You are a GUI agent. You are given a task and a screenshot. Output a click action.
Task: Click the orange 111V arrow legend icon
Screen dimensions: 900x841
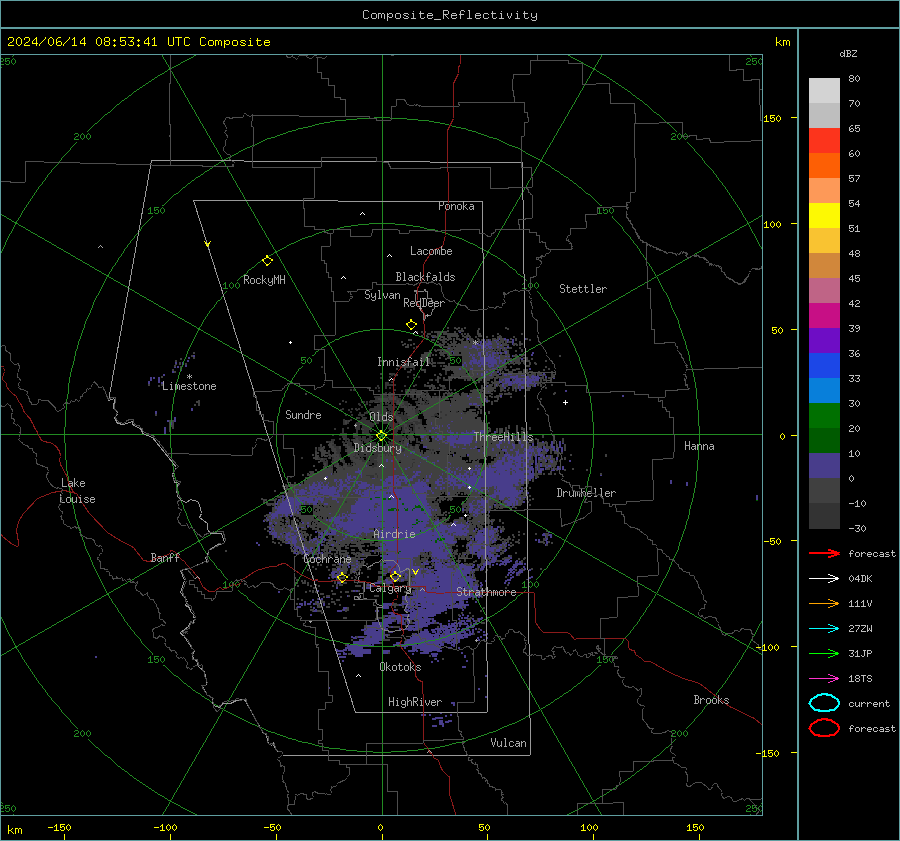click(x=824, y=603)
